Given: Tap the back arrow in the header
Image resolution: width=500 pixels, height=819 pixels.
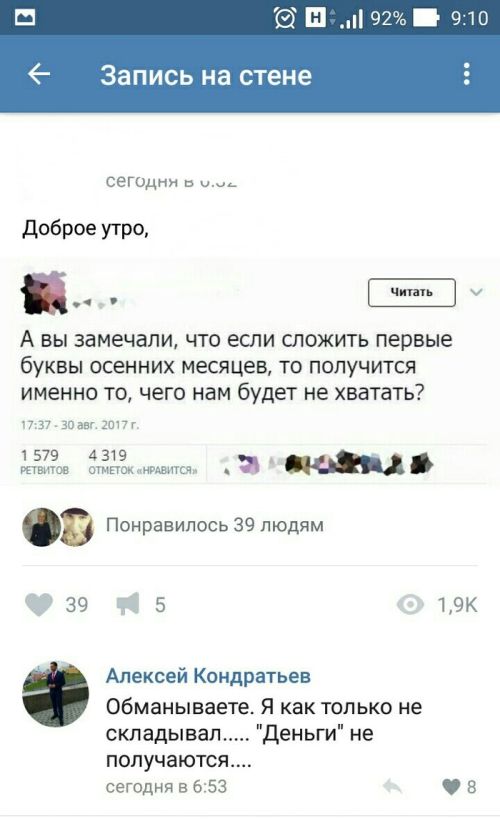Looking at the screenshot, I should point(39,74).
